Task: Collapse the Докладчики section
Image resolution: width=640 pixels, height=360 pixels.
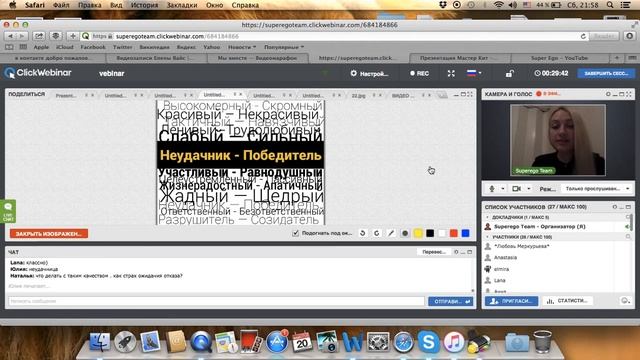Action: pos(488,217)
